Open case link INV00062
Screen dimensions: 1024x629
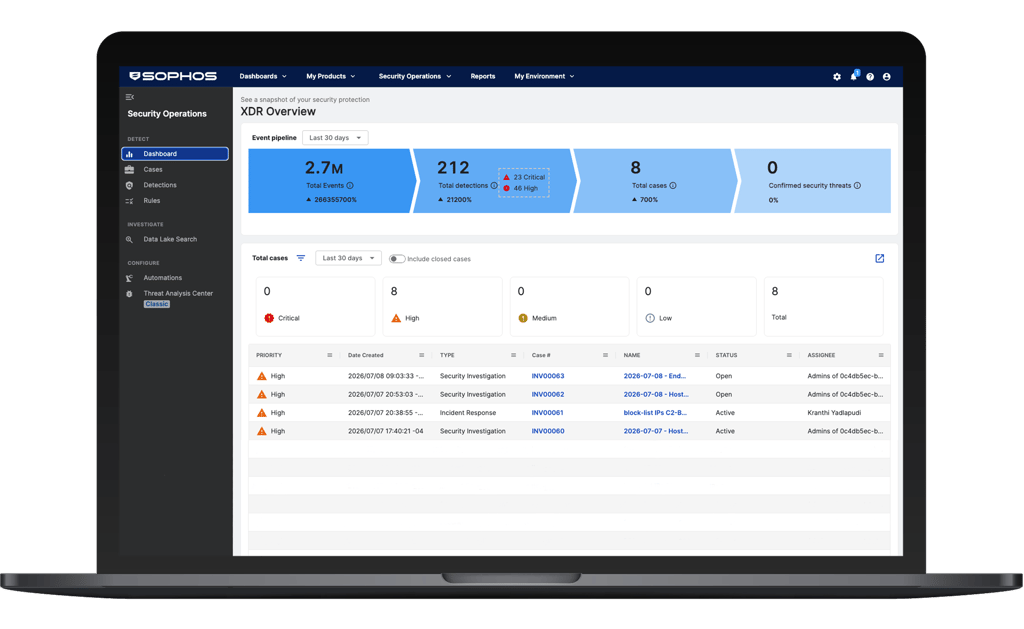pos(548,395)
